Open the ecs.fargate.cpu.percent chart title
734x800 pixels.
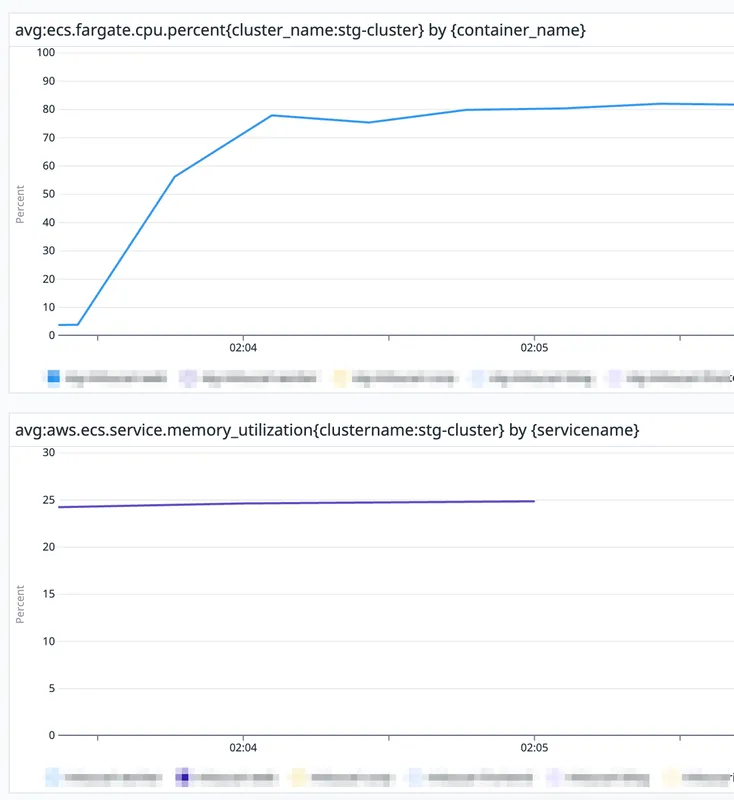[300, 31]
